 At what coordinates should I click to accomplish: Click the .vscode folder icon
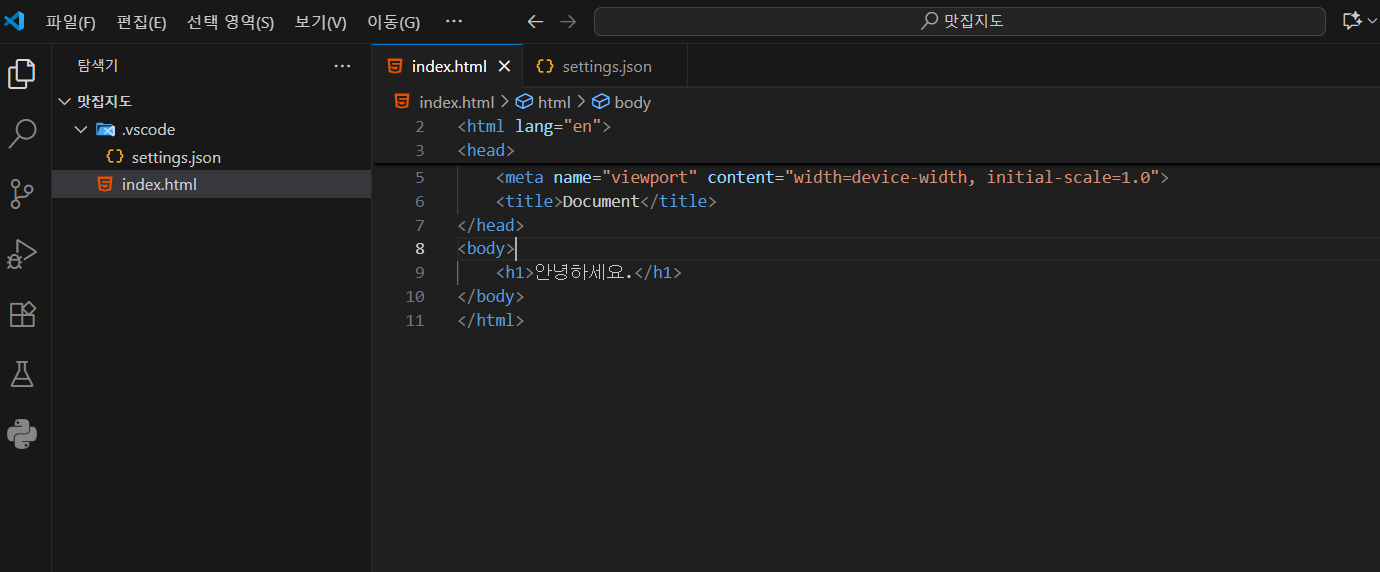106,129
